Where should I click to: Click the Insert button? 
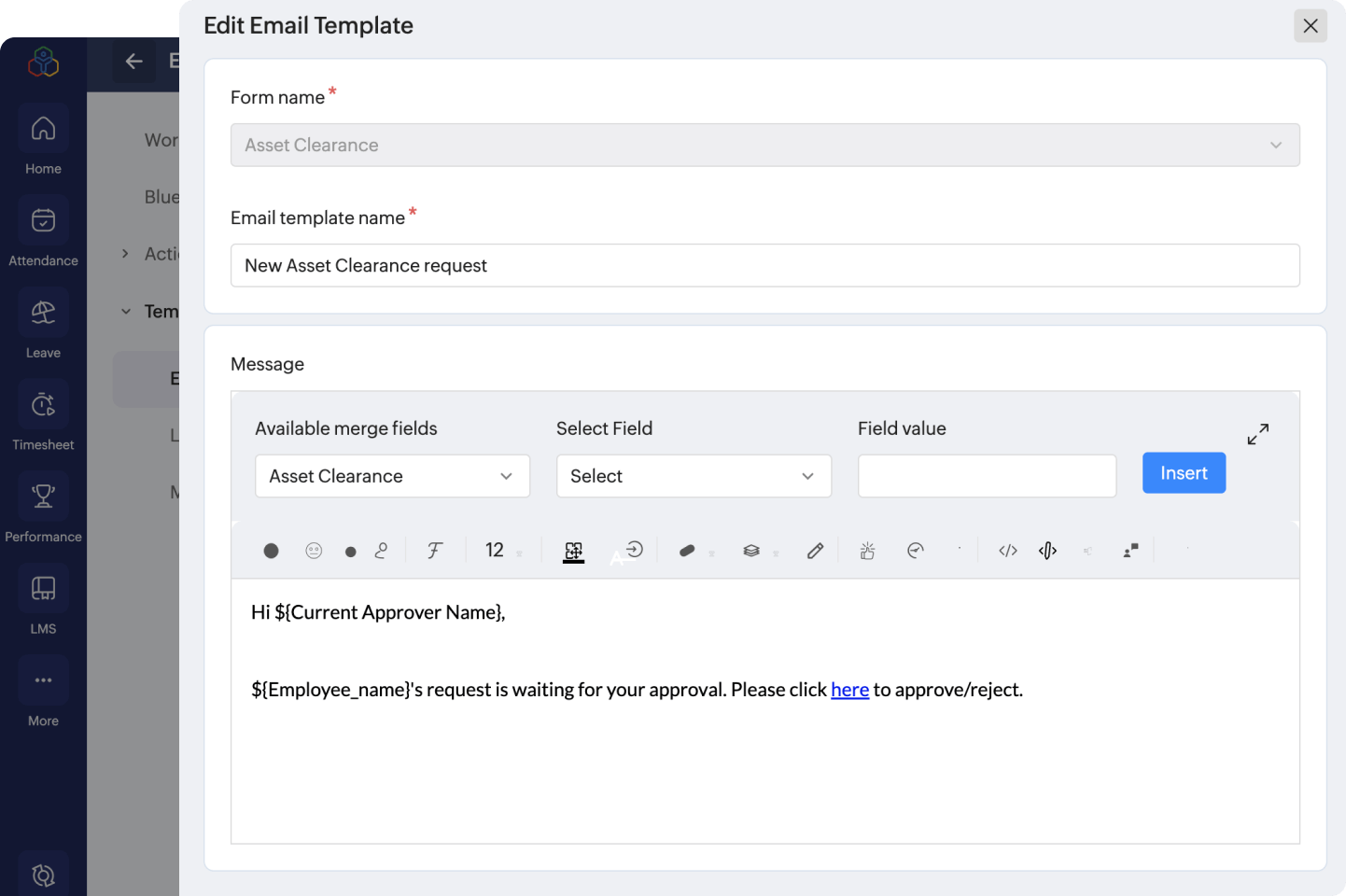click(x=1184, y=473)
